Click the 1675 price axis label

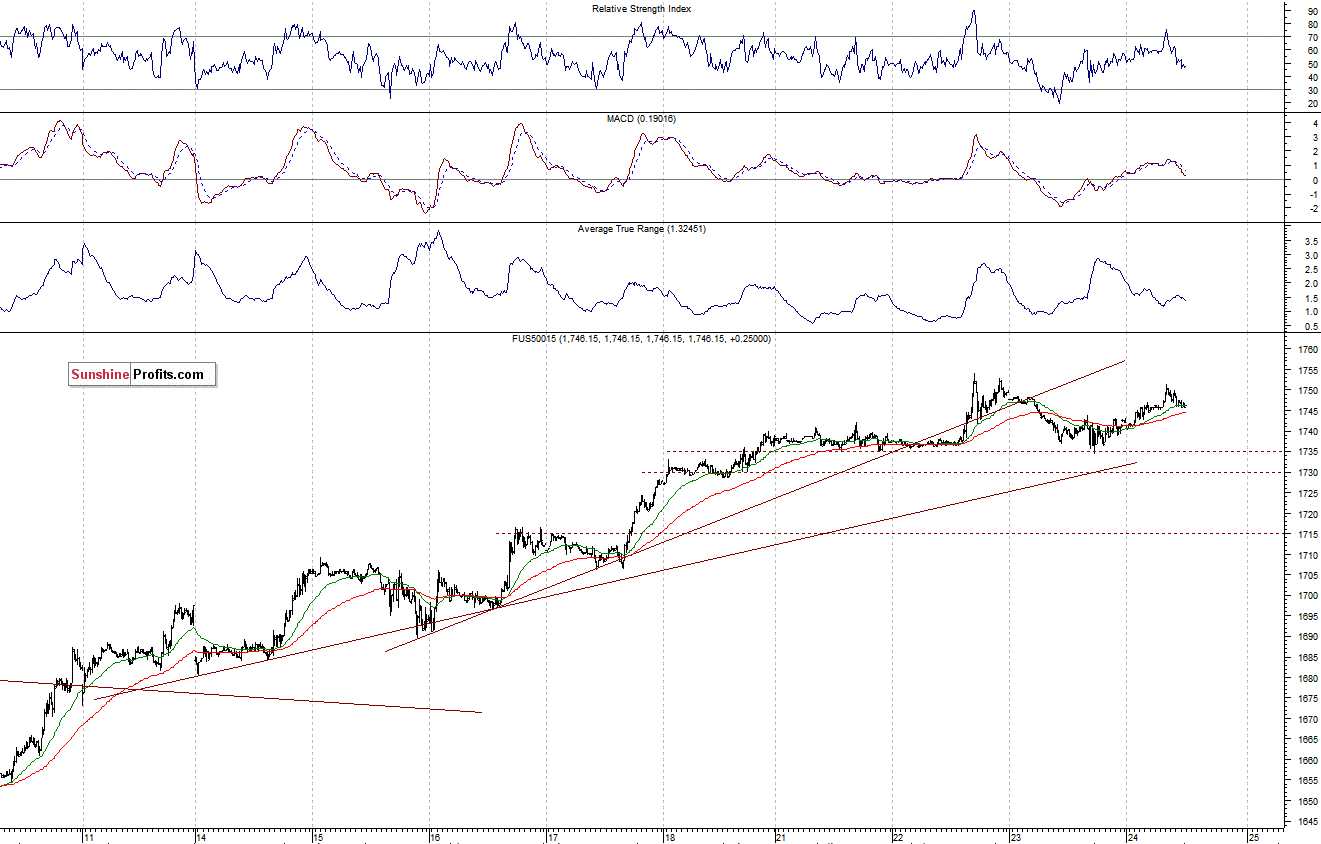pyautogui.click(x=1307, y=699)
